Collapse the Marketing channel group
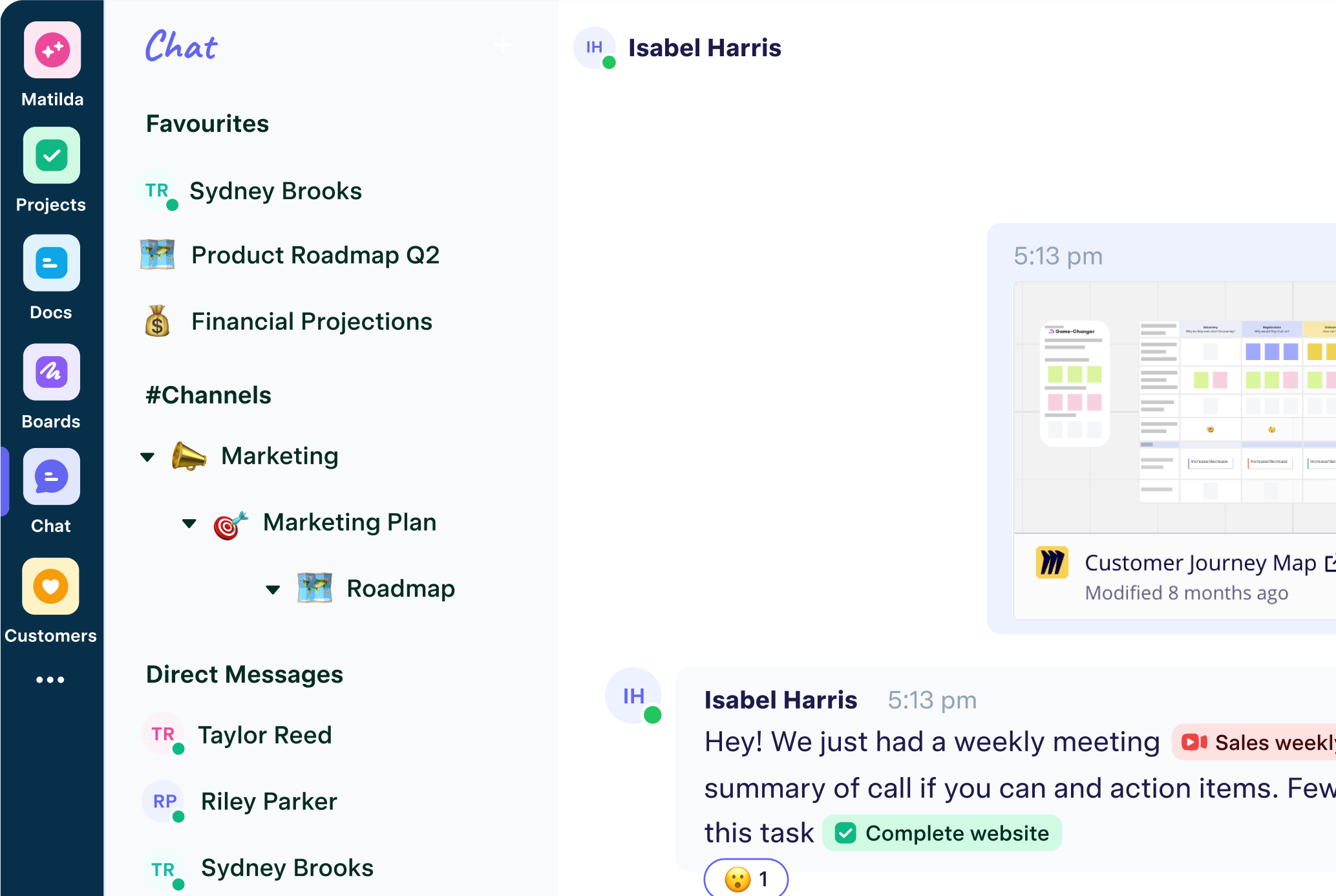Screen dimensions: 1336x896 (x=147, y=457)
